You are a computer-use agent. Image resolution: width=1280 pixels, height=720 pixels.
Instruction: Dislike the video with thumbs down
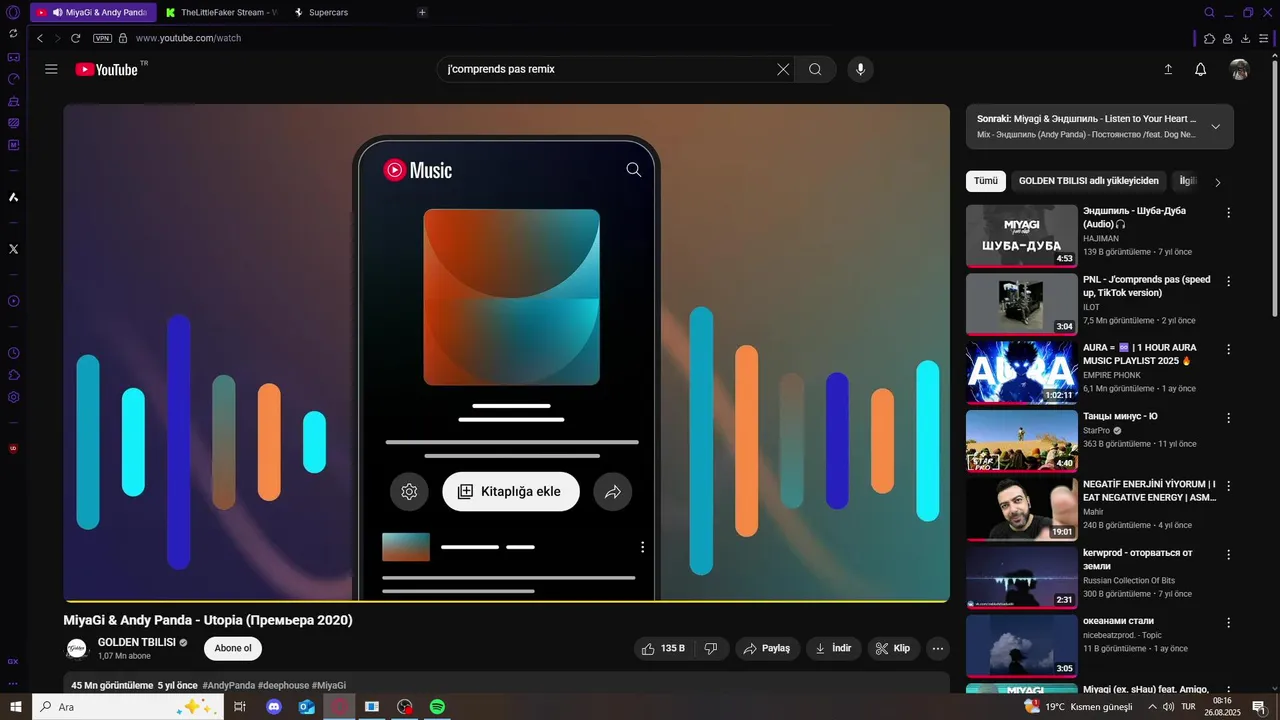coord(711,648)
